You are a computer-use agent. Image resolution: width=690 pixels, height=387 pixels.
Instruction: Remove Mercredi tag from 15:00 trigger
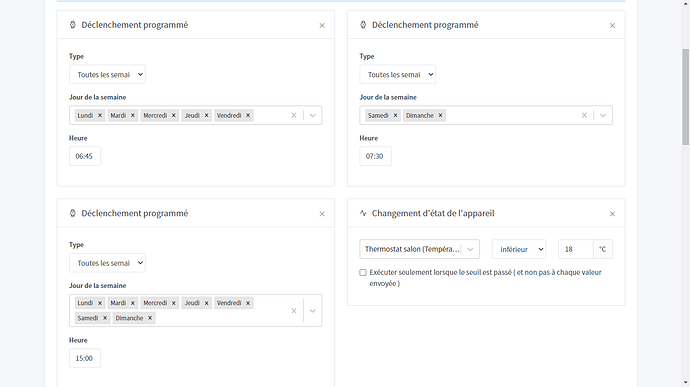pos(174,303)
